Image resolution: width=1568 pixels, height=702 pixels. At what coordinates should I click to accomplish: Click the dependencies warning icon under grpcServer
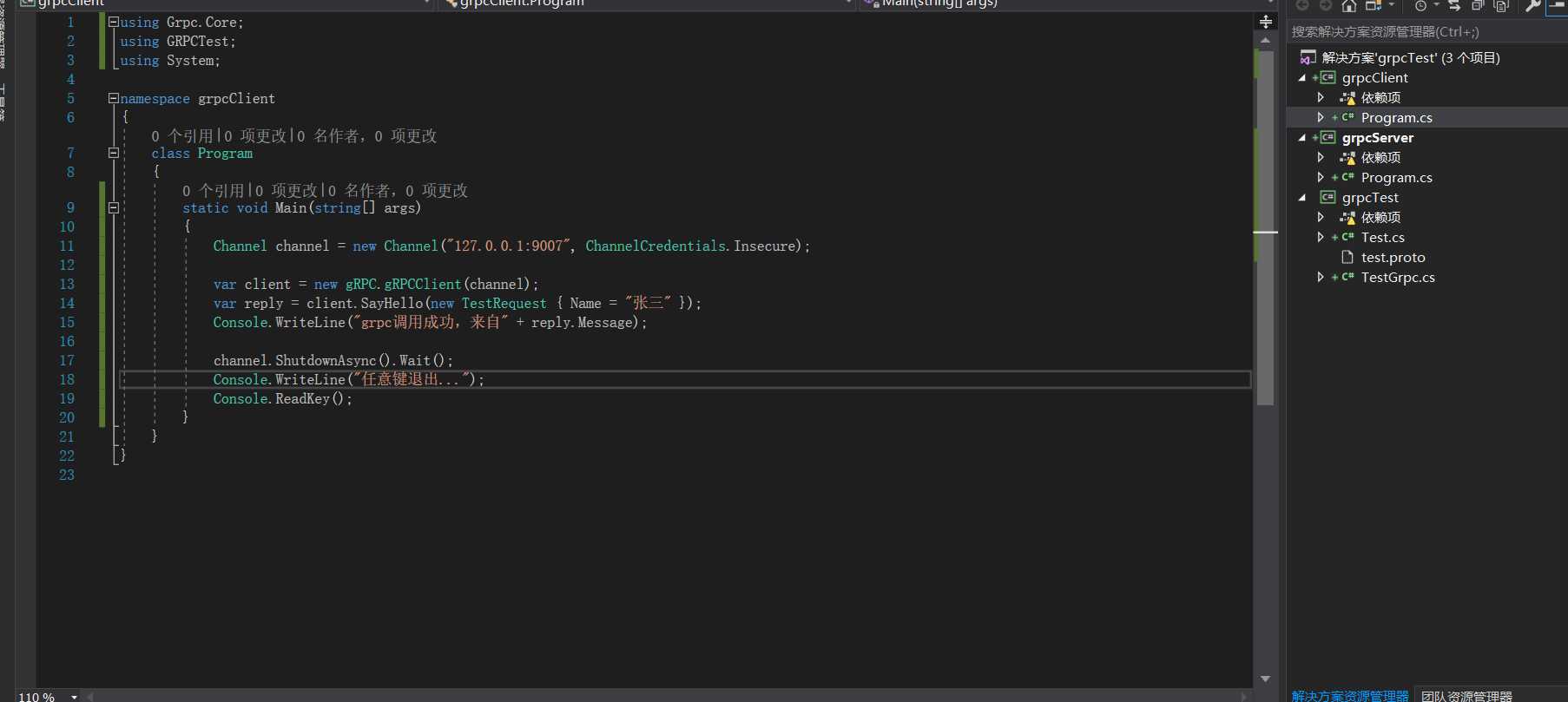(x=1347, y=158)
